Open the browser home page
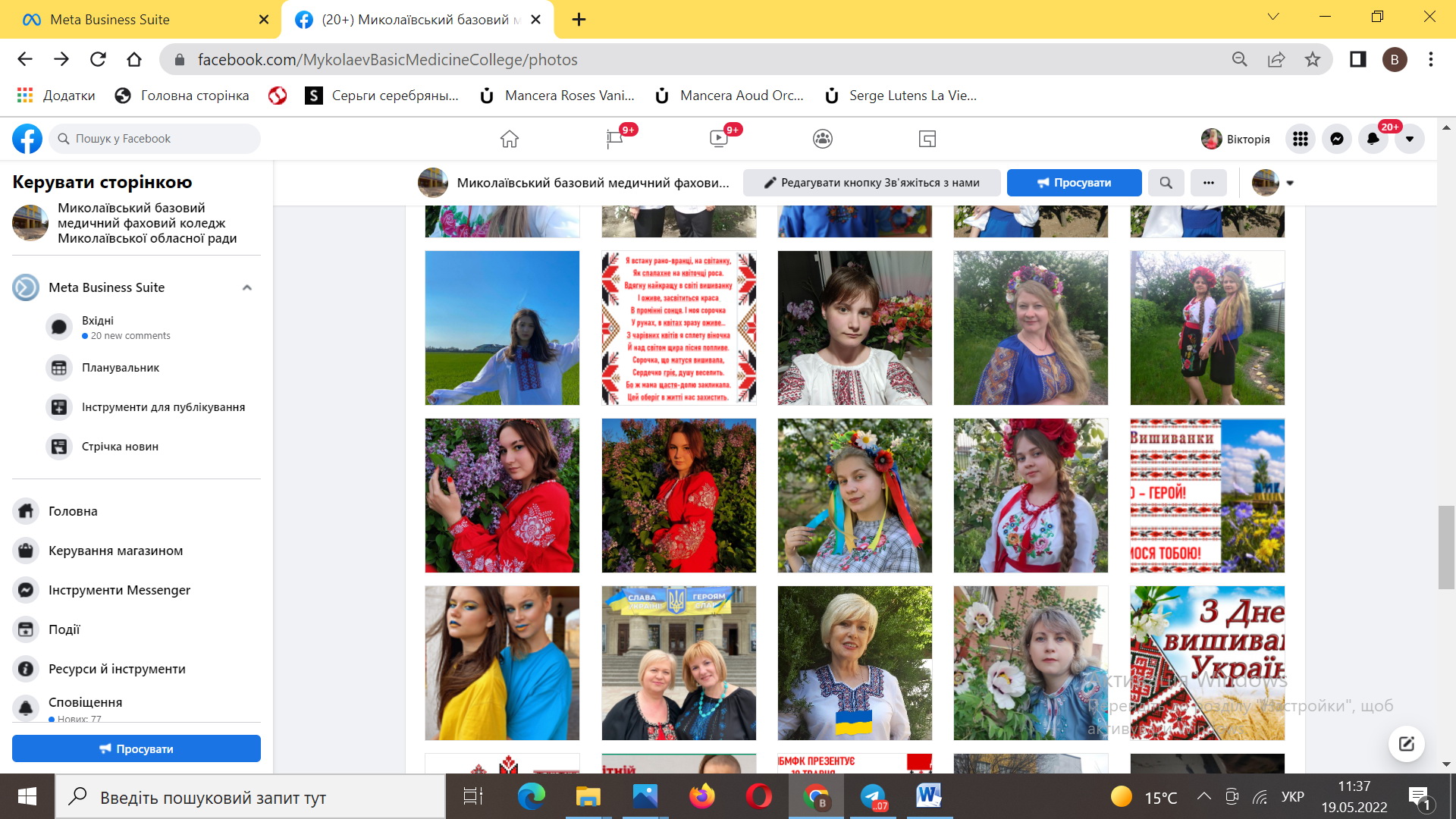This screenshot has width=1456, height=819. click(134, 59)
